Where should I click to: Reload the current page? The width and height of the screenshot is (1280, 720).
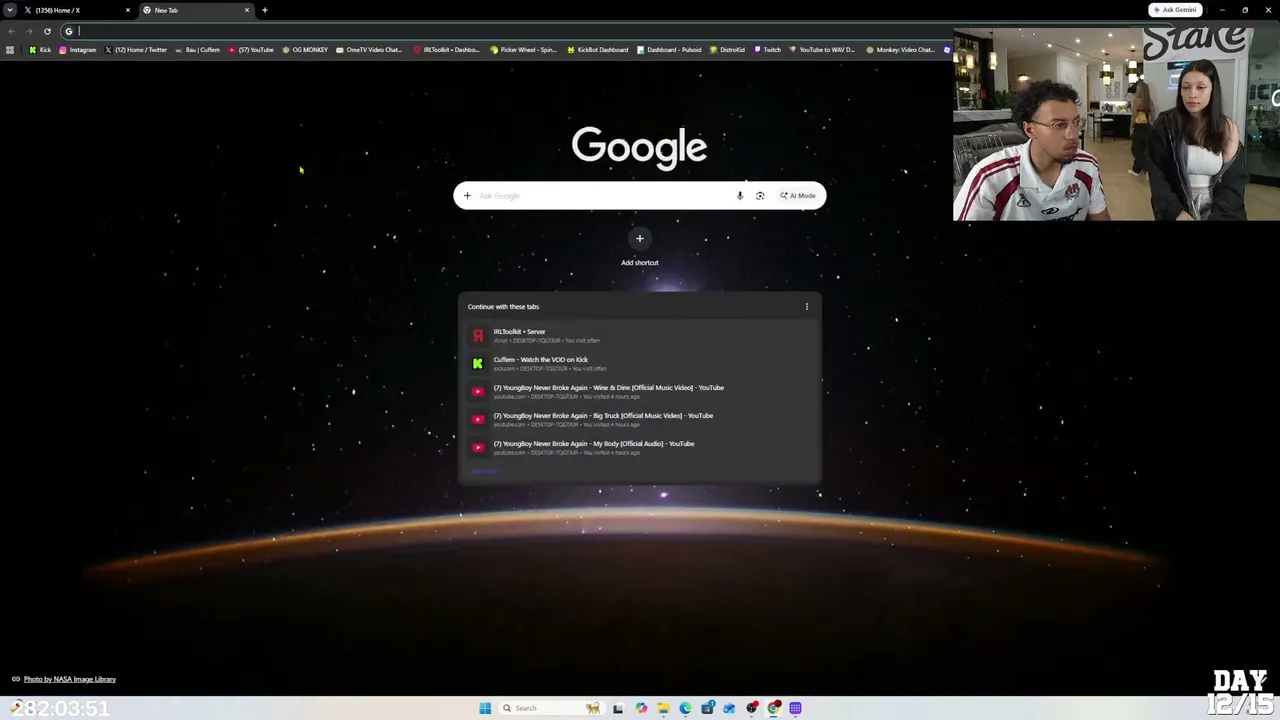(47, 31)
